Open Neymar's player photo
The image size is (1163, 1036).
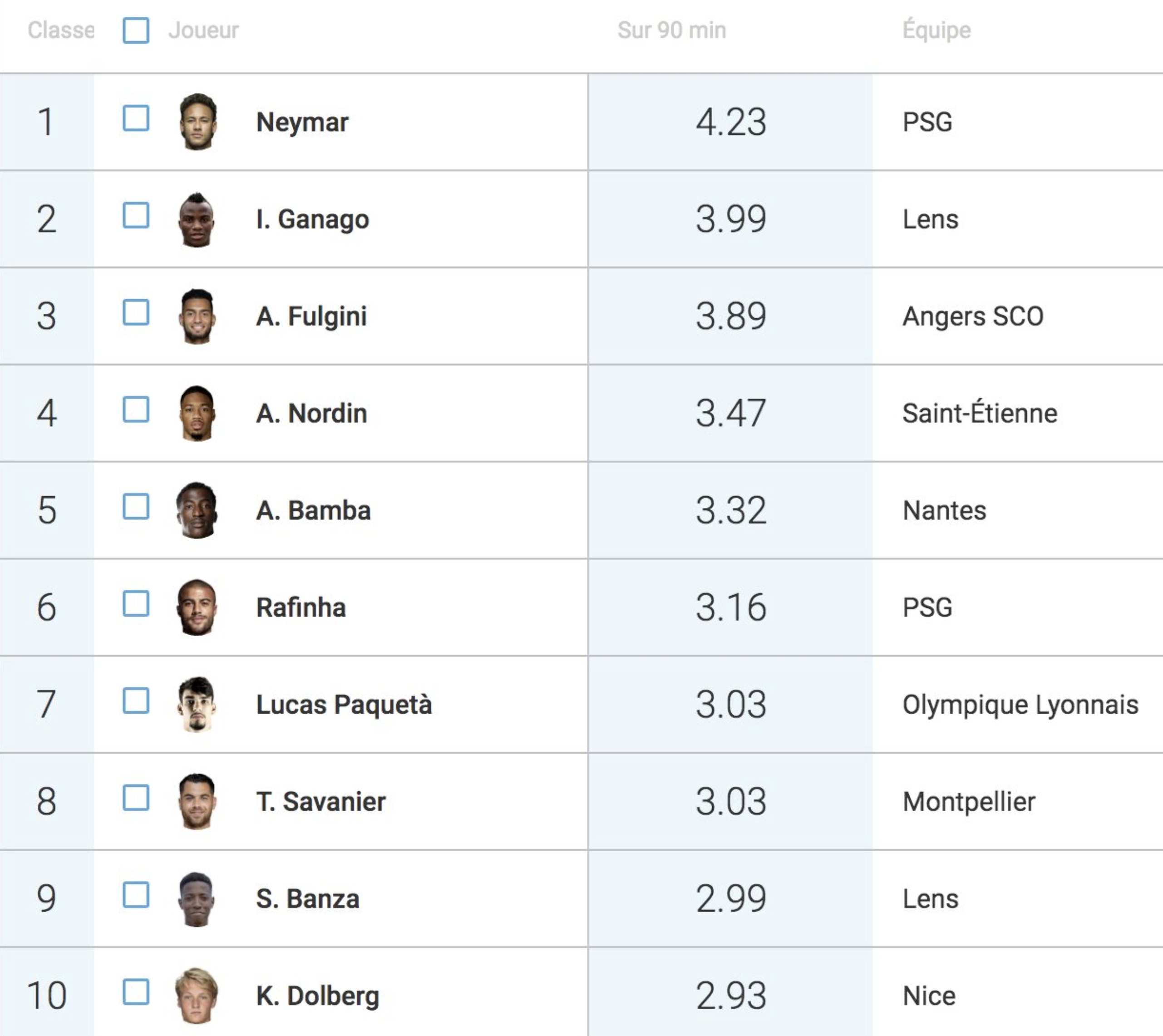(197, 122)
